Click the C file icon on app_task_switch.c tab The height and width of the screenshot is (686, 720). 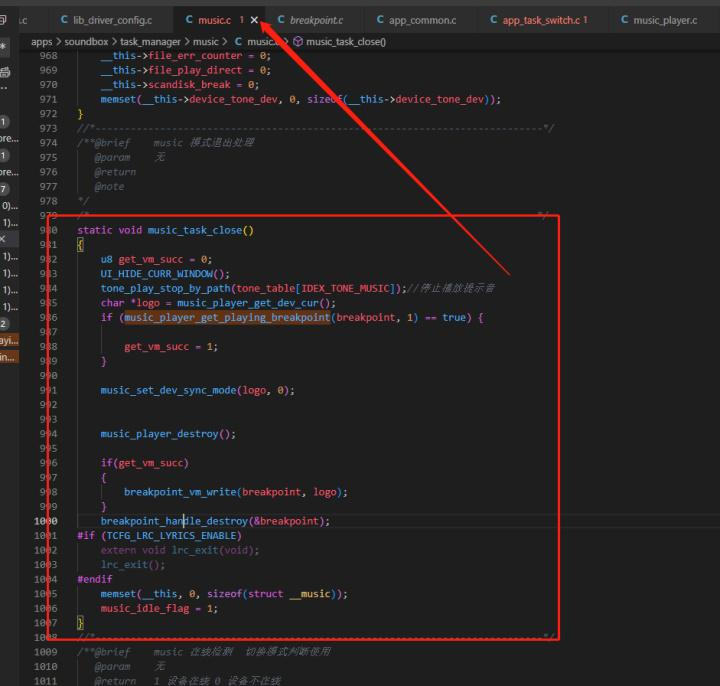[x=494, y=20]
